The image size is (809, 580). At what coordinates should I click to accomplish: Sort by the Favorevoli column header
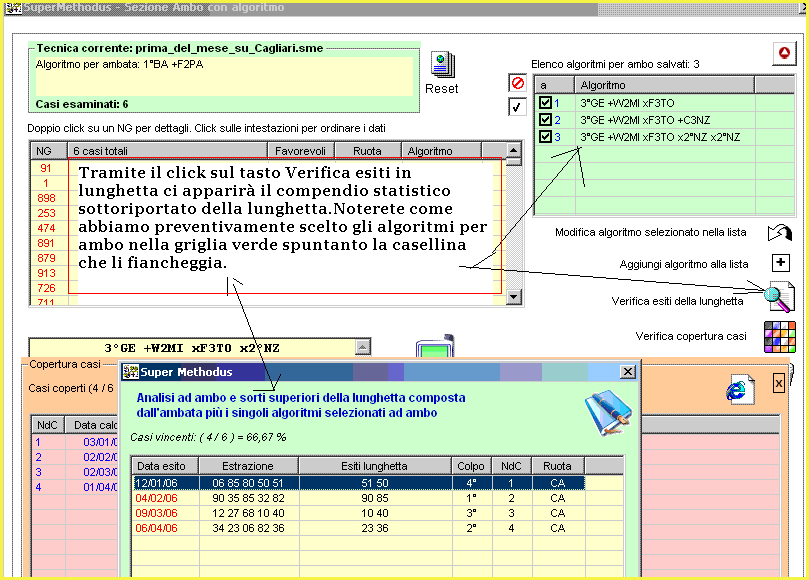(x=301, y=151)
